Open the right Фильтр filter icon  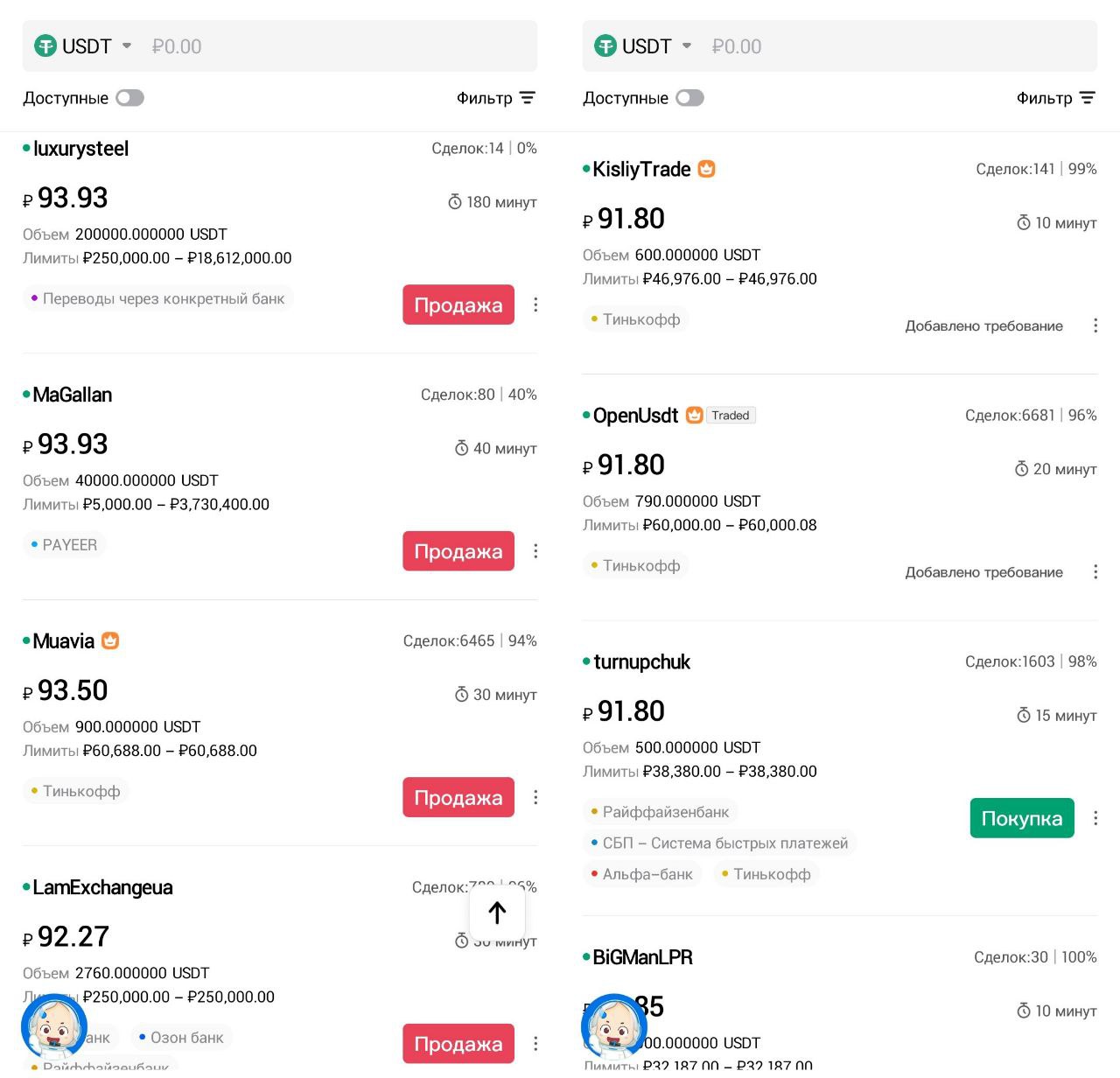tap(1087, 98)
